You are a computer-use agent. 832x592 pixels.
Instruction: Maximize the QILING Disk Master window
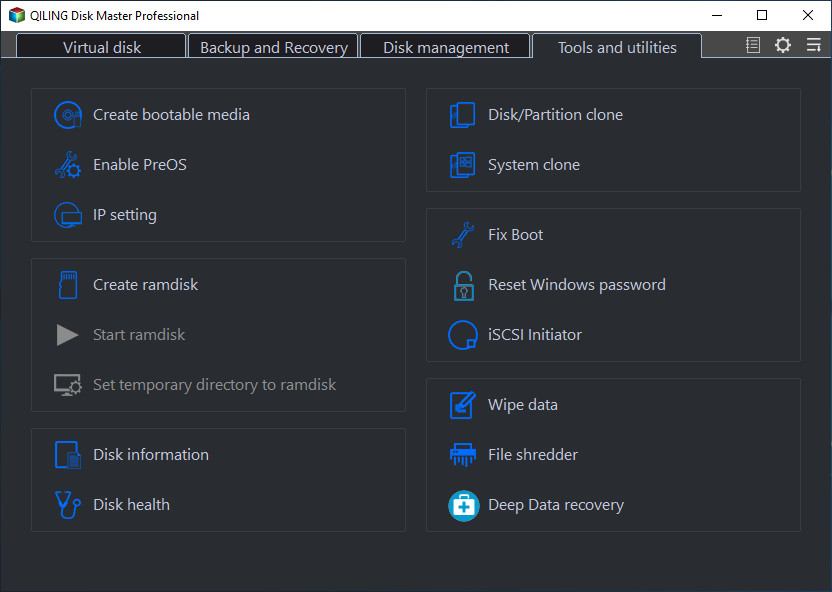tap(762, 15)
